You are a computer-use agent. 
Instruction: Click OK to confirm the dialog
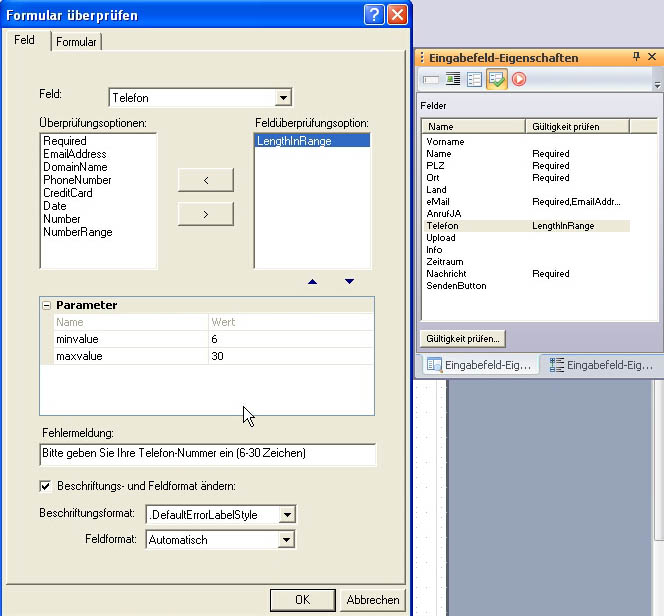coord(302,600)
